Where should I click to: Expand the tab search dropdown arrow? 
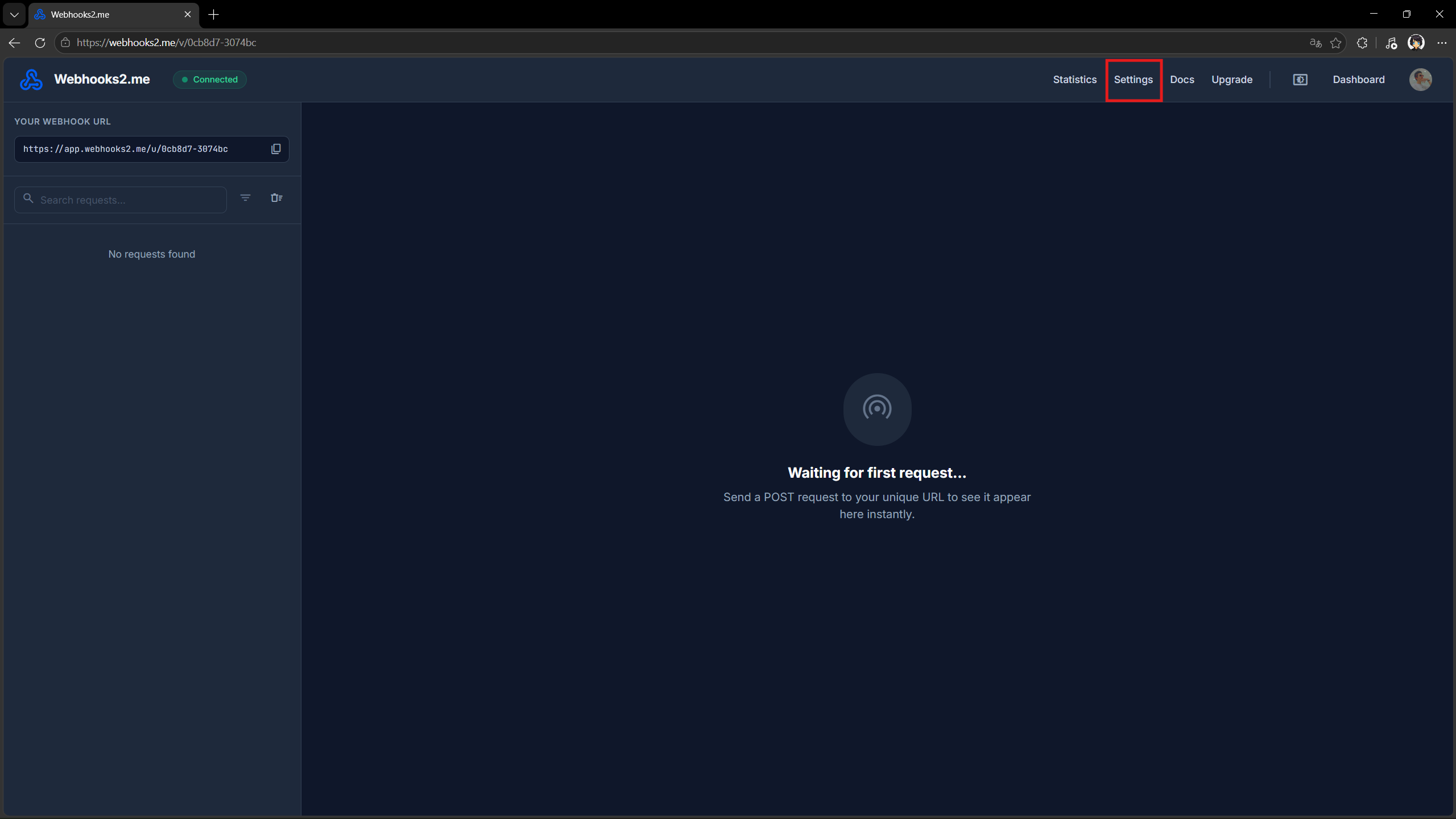pyautogui.click(x=14, y=15)
